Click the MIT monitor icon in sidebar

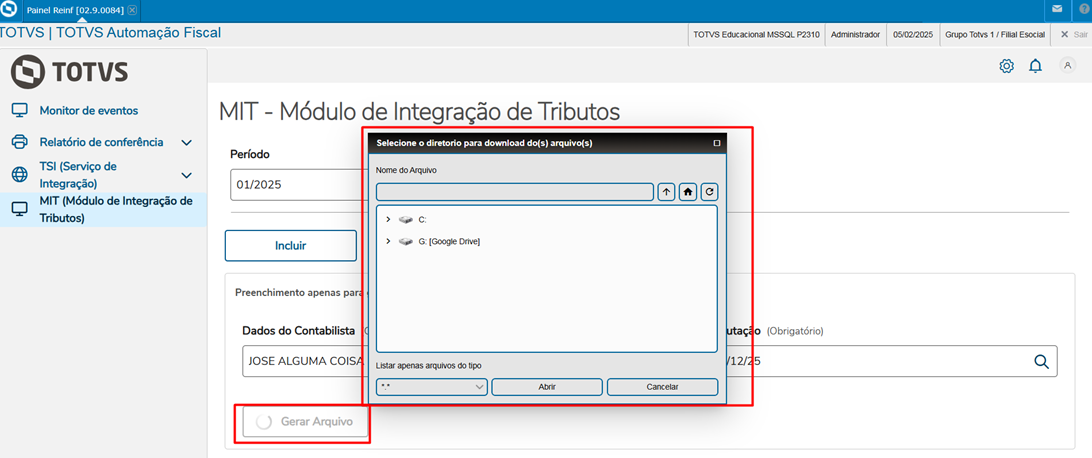(20, 210)
